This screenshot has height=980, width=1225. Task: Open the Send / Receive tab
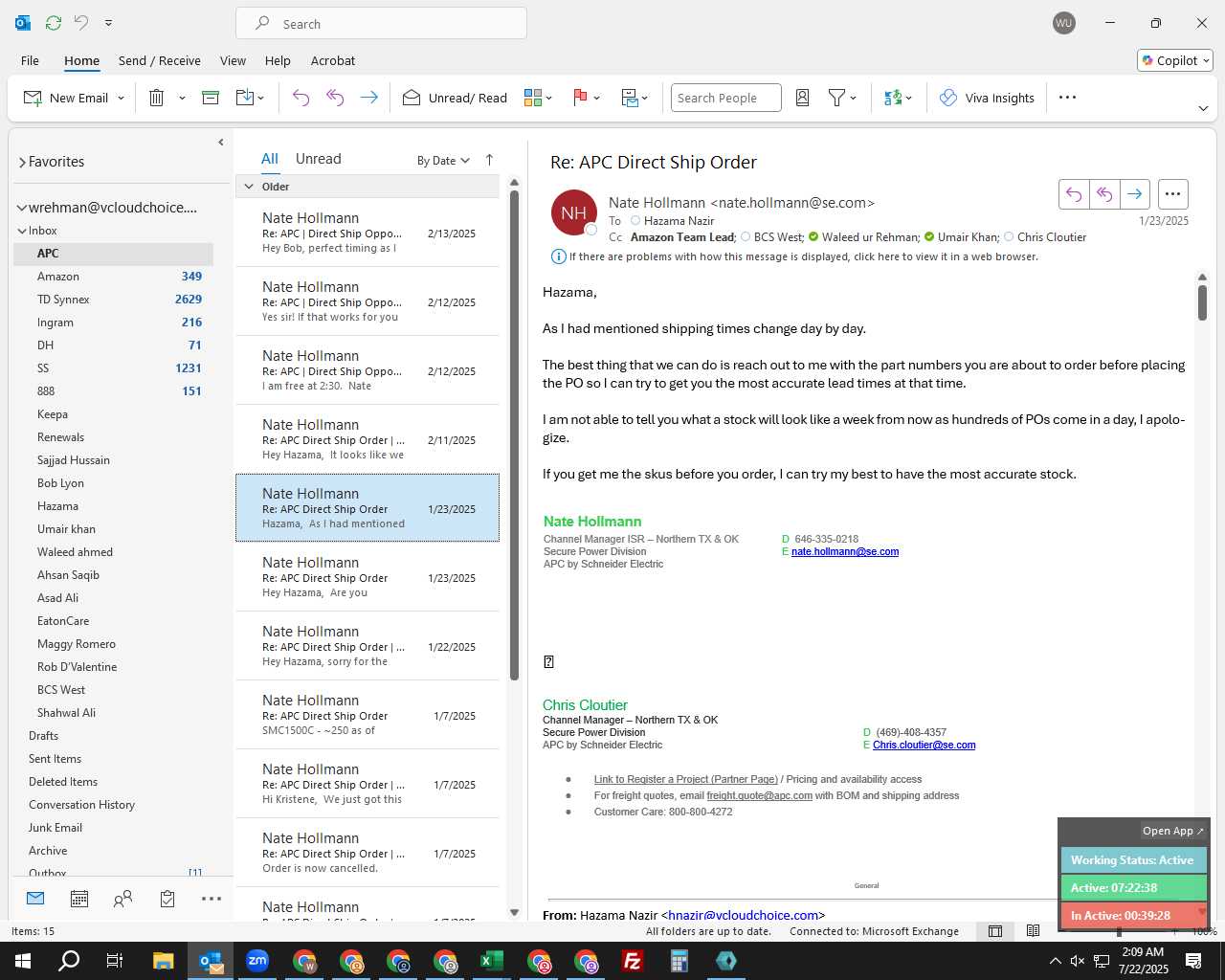(160, 60)
